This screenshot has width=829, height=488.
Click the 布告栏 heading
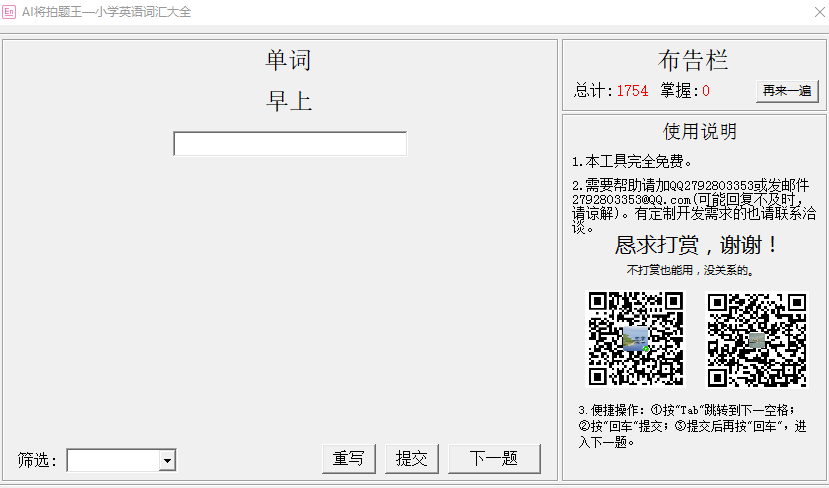tap(693, 60)
